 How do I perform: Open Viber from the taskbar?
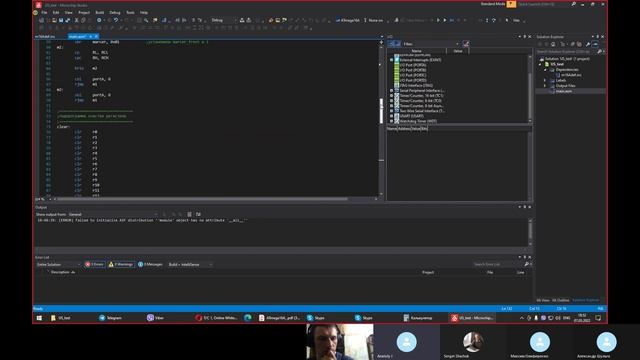[x=156, y=318]
